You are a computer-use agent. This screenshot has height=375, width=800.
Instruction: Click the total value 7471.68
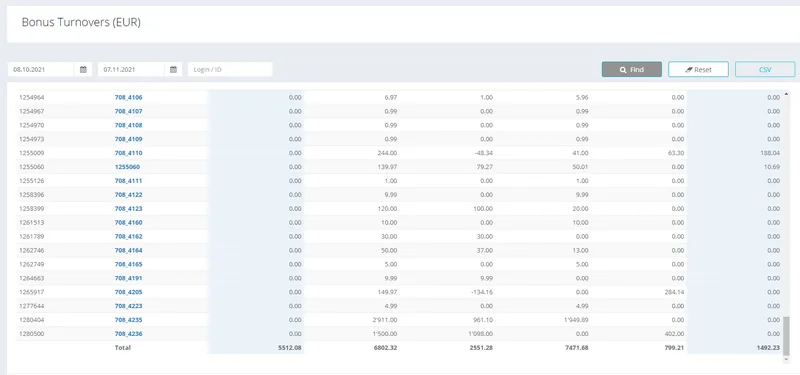[578, 348]
